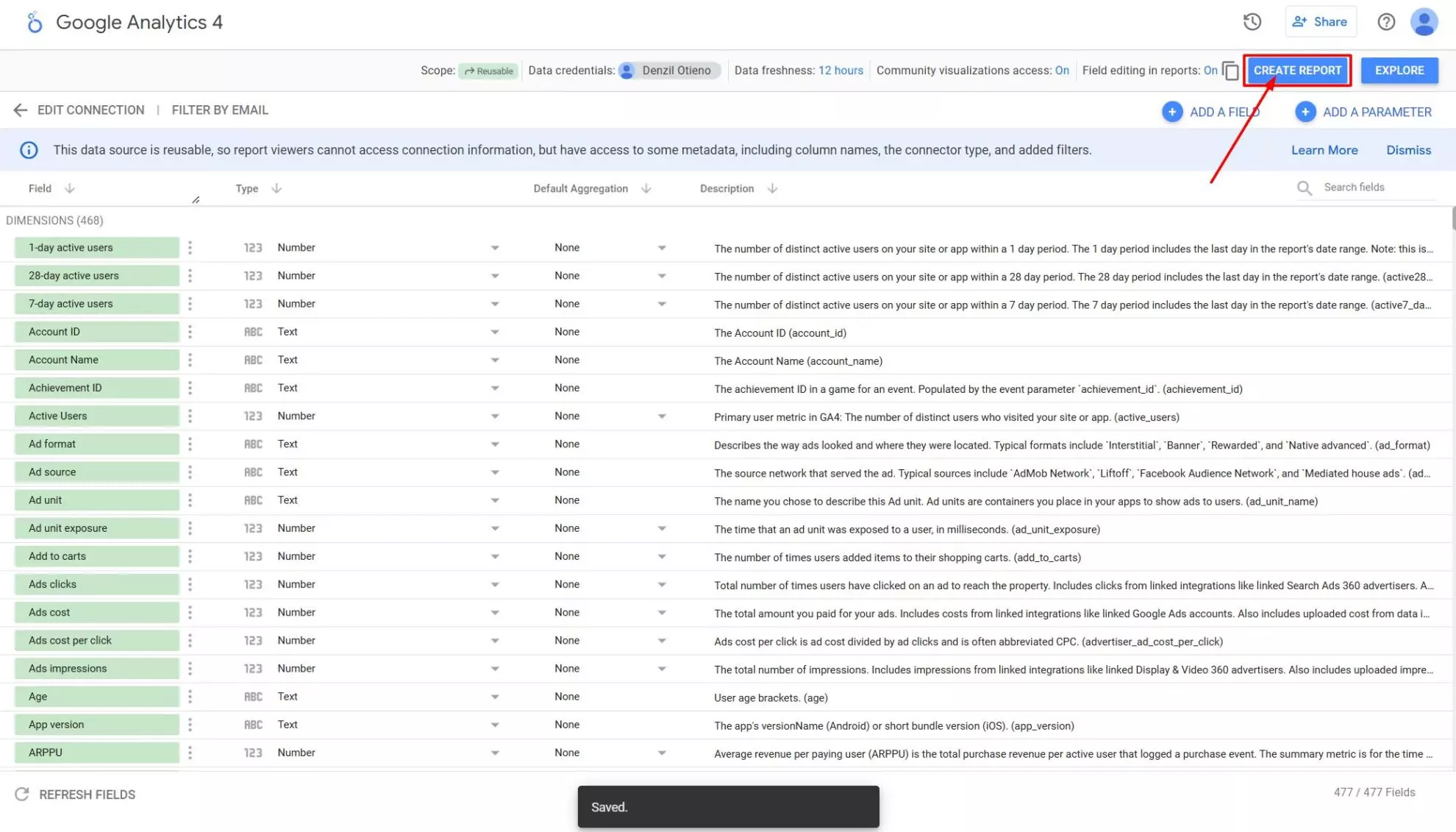Select the Ads cost per click field chip
The image size is (1456, 832).
[x=96, y=641]
